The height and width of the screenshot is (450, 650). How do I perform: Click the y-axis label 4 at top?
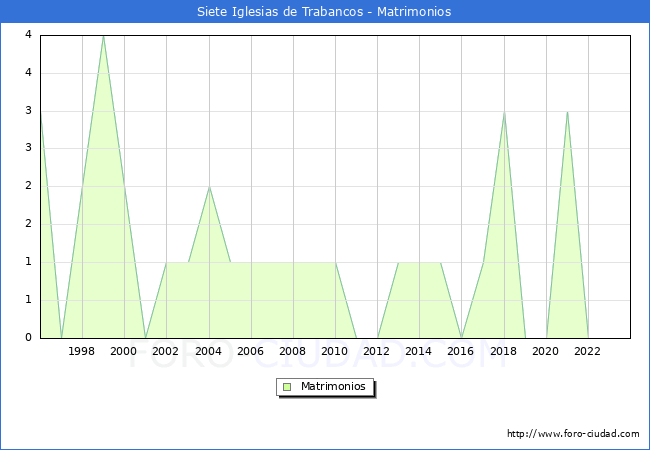[x=28, y=35]
